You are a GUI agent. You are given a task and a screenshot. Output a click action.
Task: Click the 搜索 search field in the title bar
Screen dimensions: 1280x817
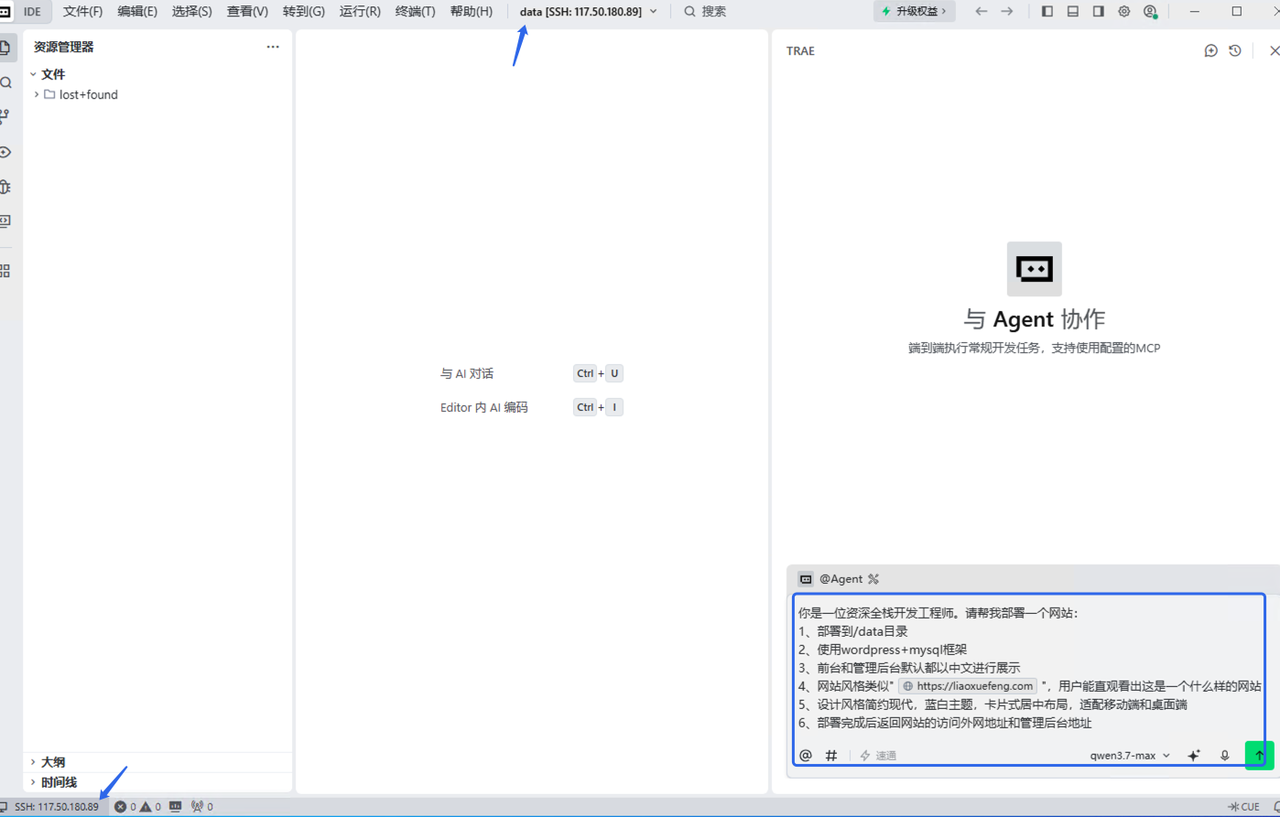705,11
